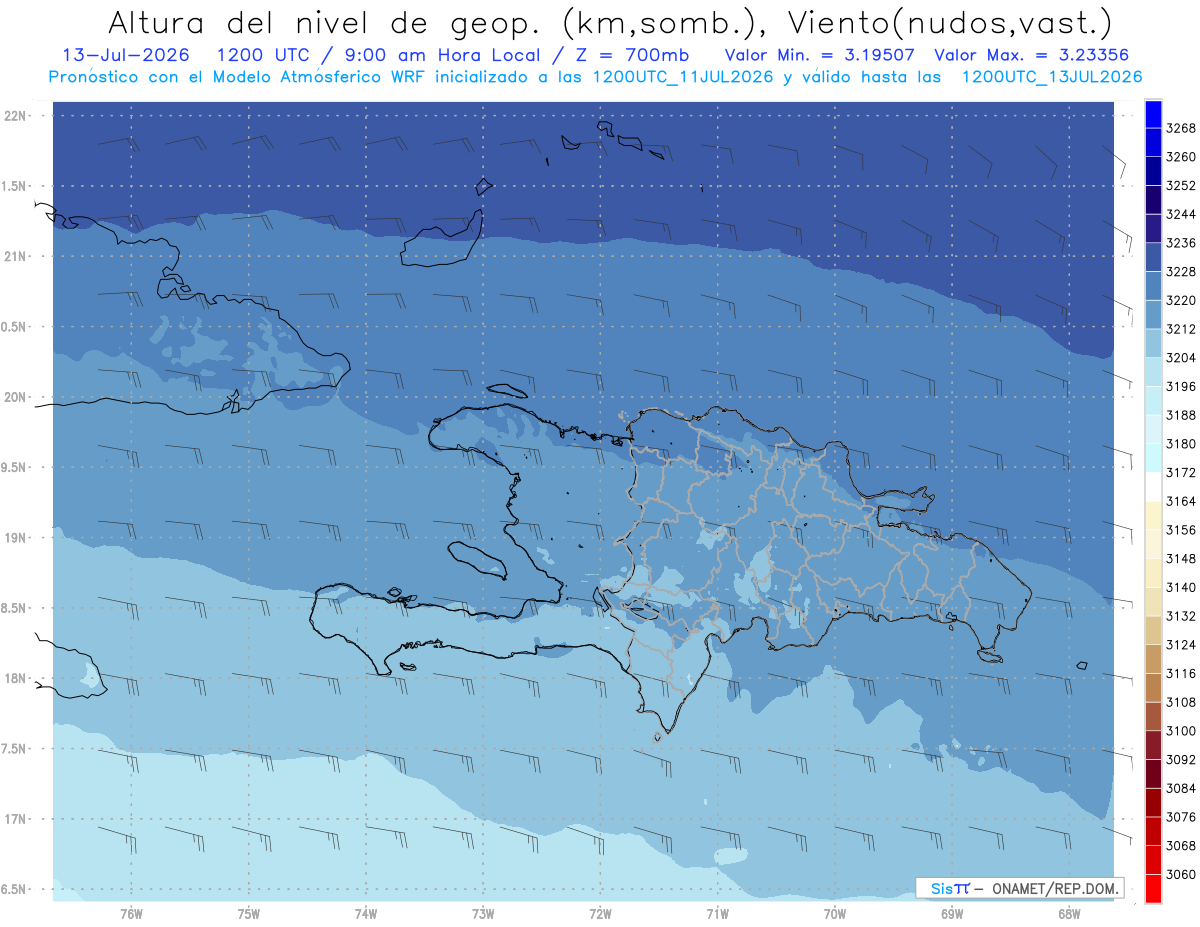Click the '8.5N' latitude axis label
The height and width of the screenshot is (927, 1200).
(x=15, y=608)
